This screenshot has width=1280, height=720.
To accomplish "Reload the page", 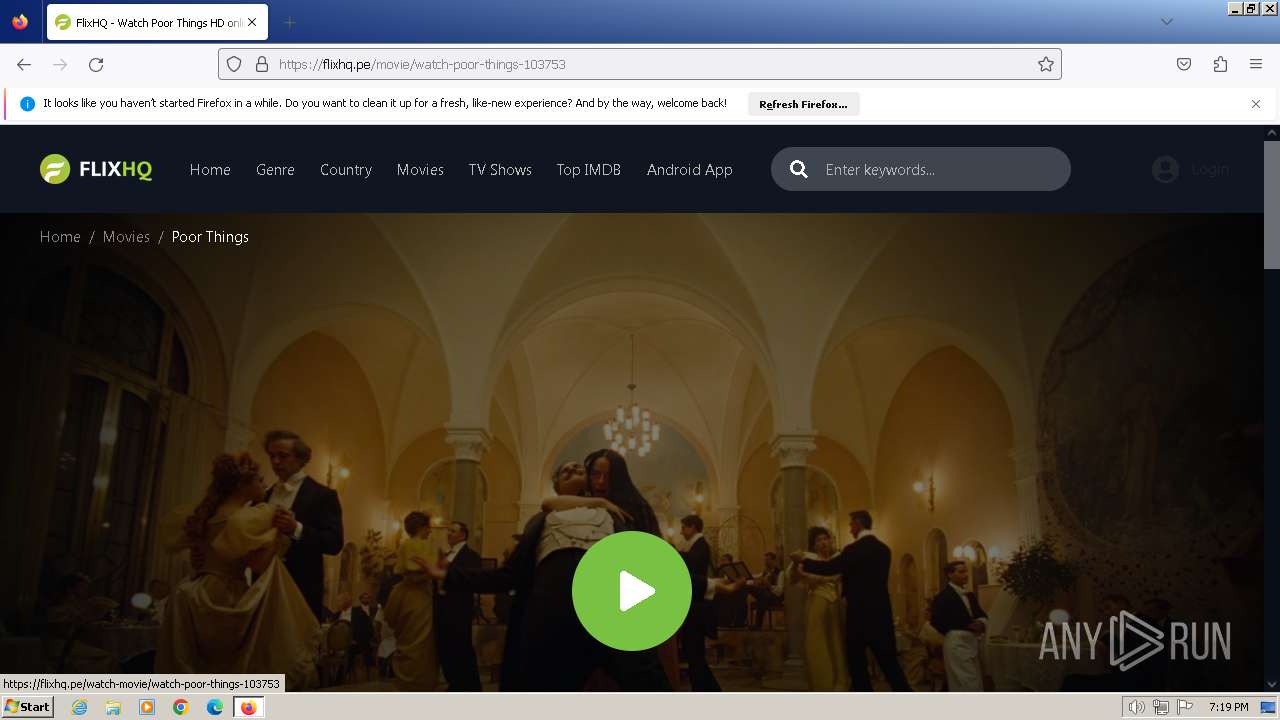I will [x=96, y=64].
